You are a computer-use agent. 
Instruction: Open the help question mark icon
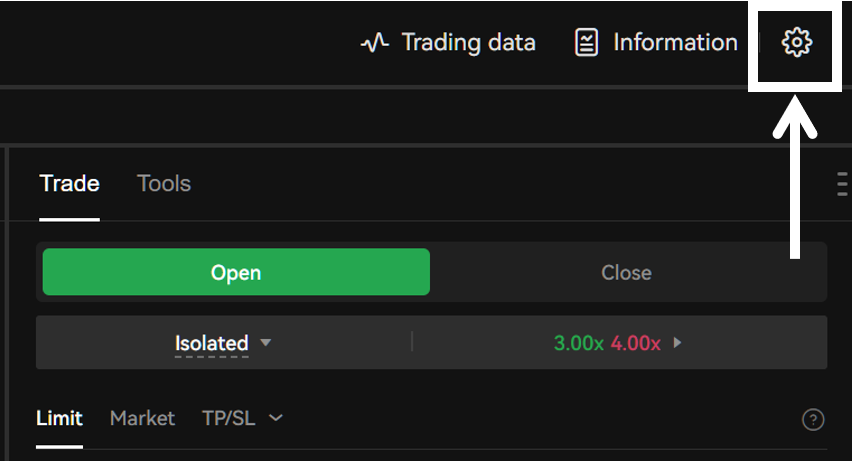tap(813, 419)
